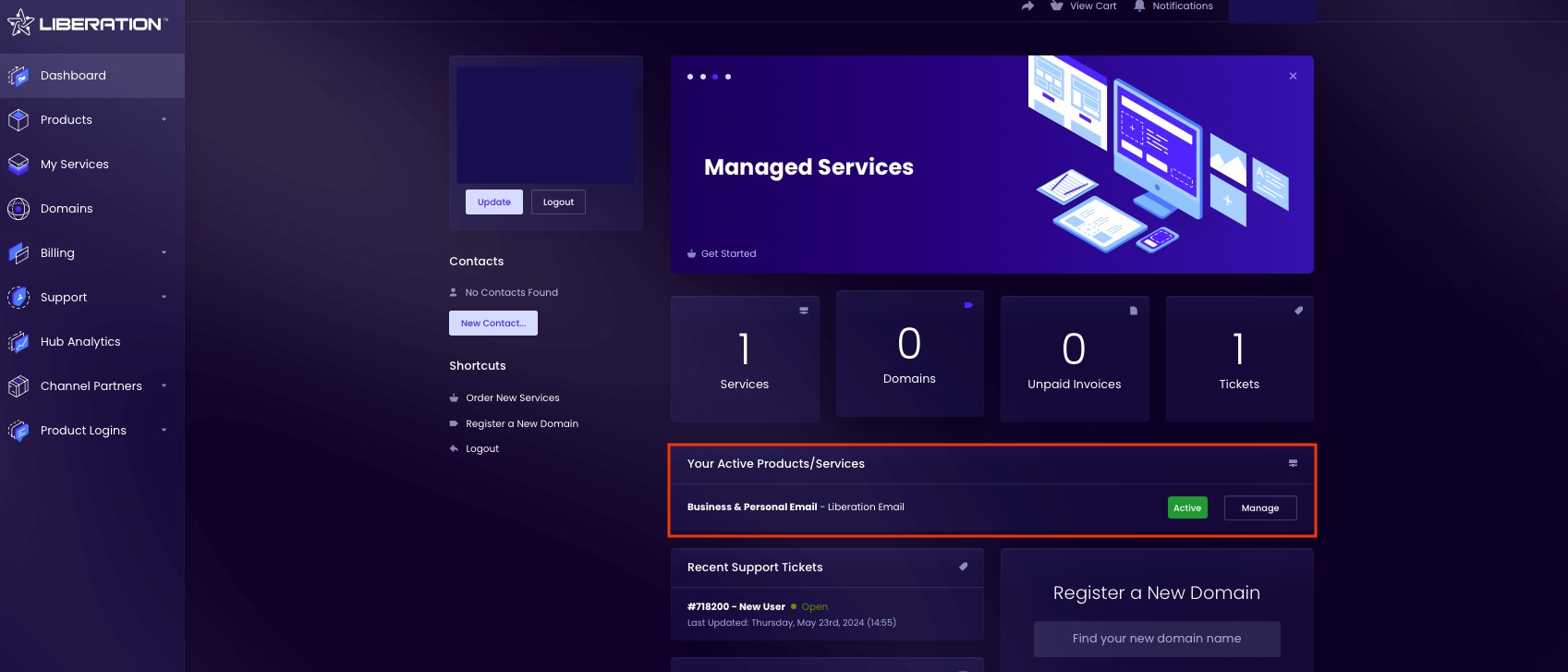Click the share arrow icon in top bar
This screenshot has height=672, width=1568.
click(x=1027, y=6)
